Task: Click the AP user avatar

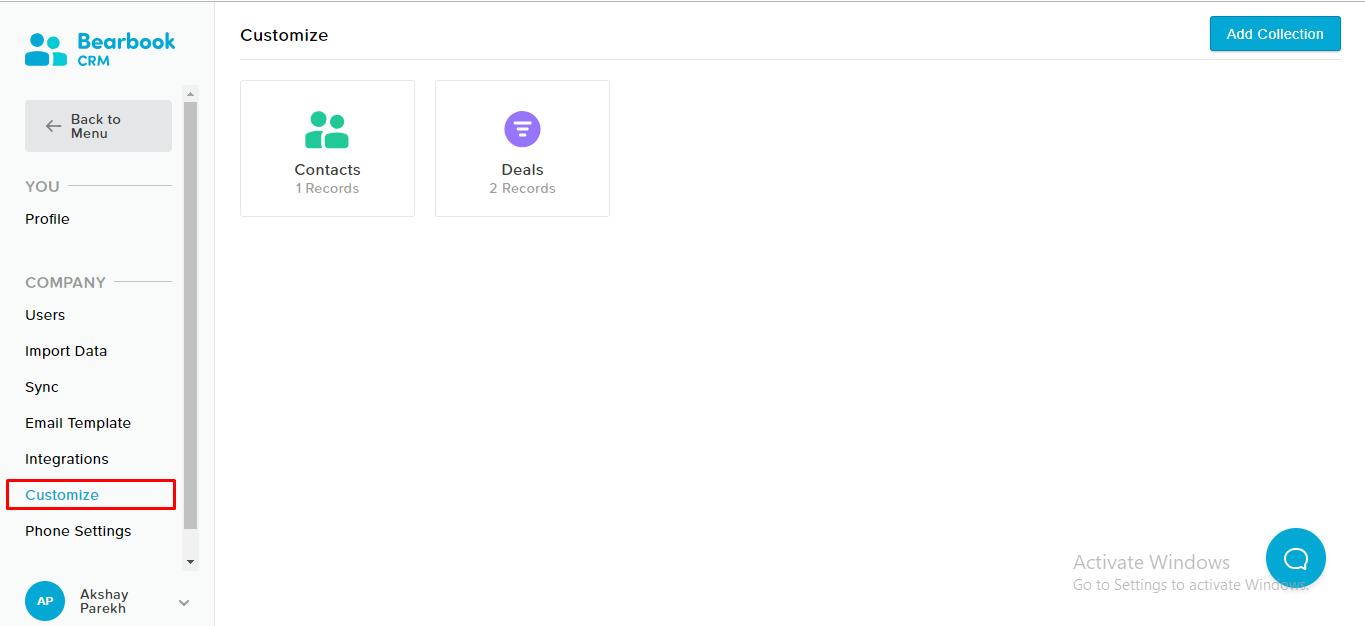Action: tap(45, 601)
